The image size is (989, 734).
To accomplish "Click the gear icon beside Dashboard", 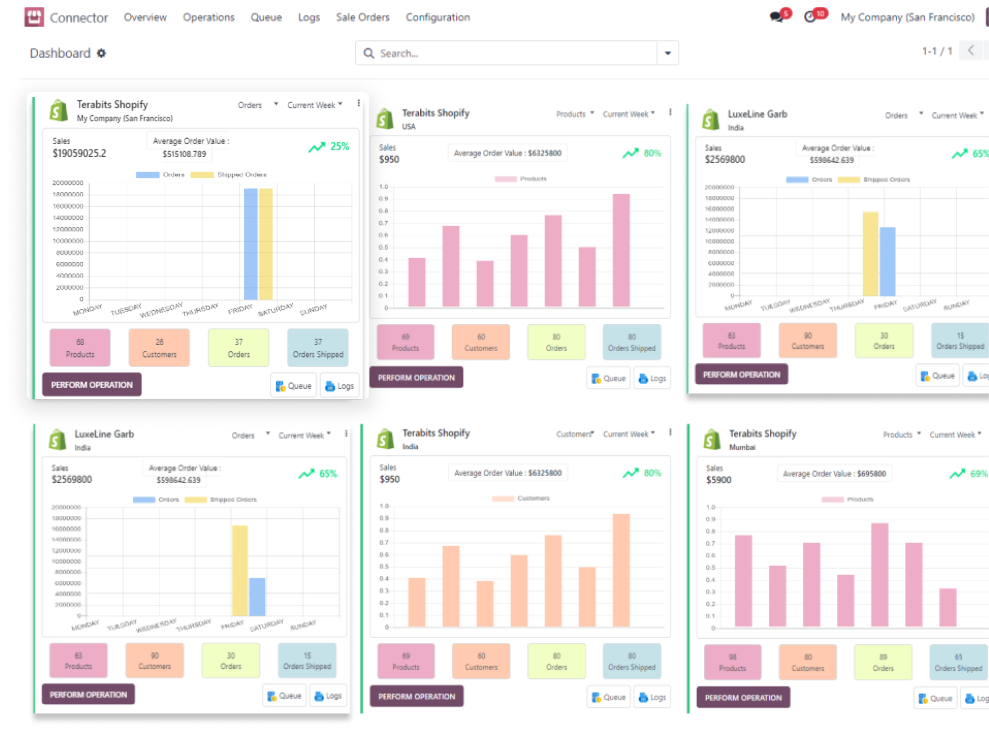I will point(102,54).
